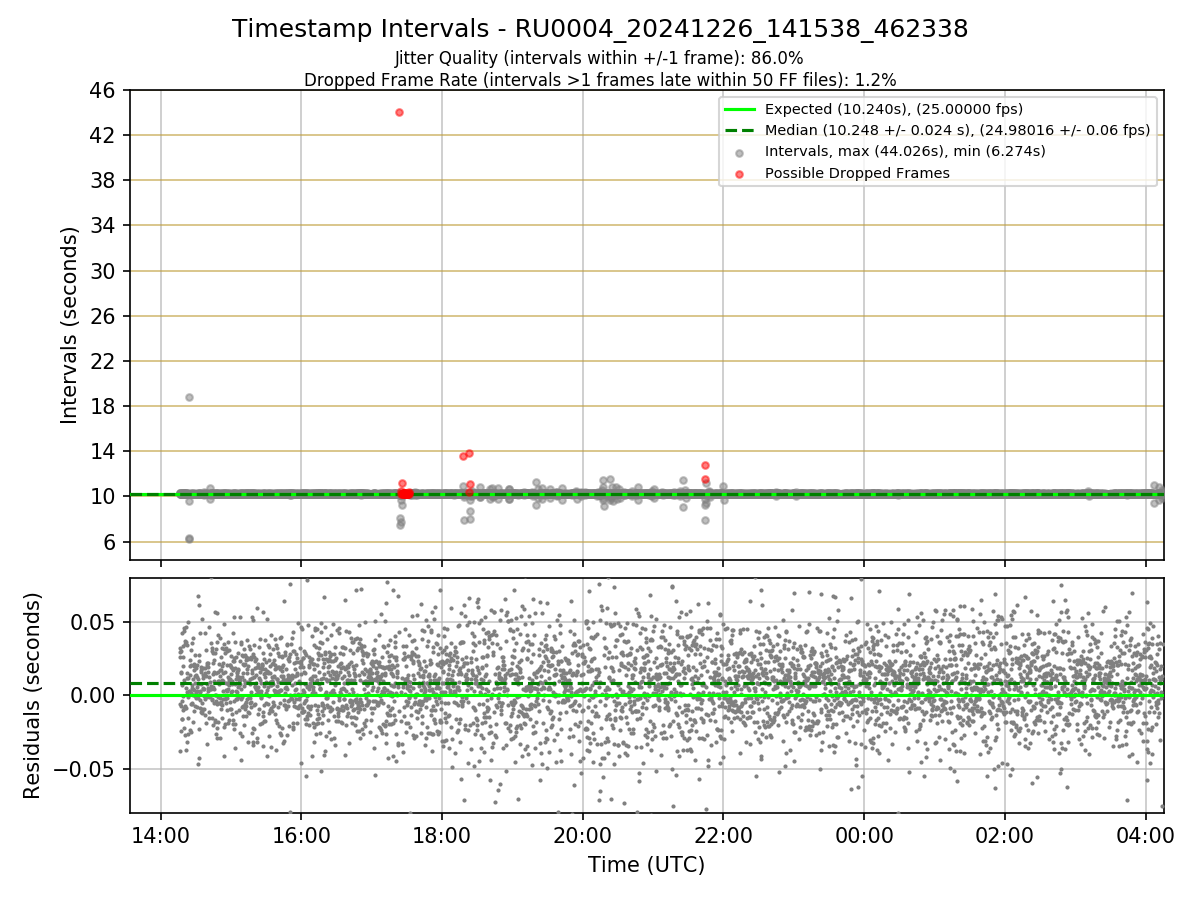Click the "Jitter Quality" subtitle line
This screenshot has width=1200, height=900.
pyautogui.click(x=599, y=58)
